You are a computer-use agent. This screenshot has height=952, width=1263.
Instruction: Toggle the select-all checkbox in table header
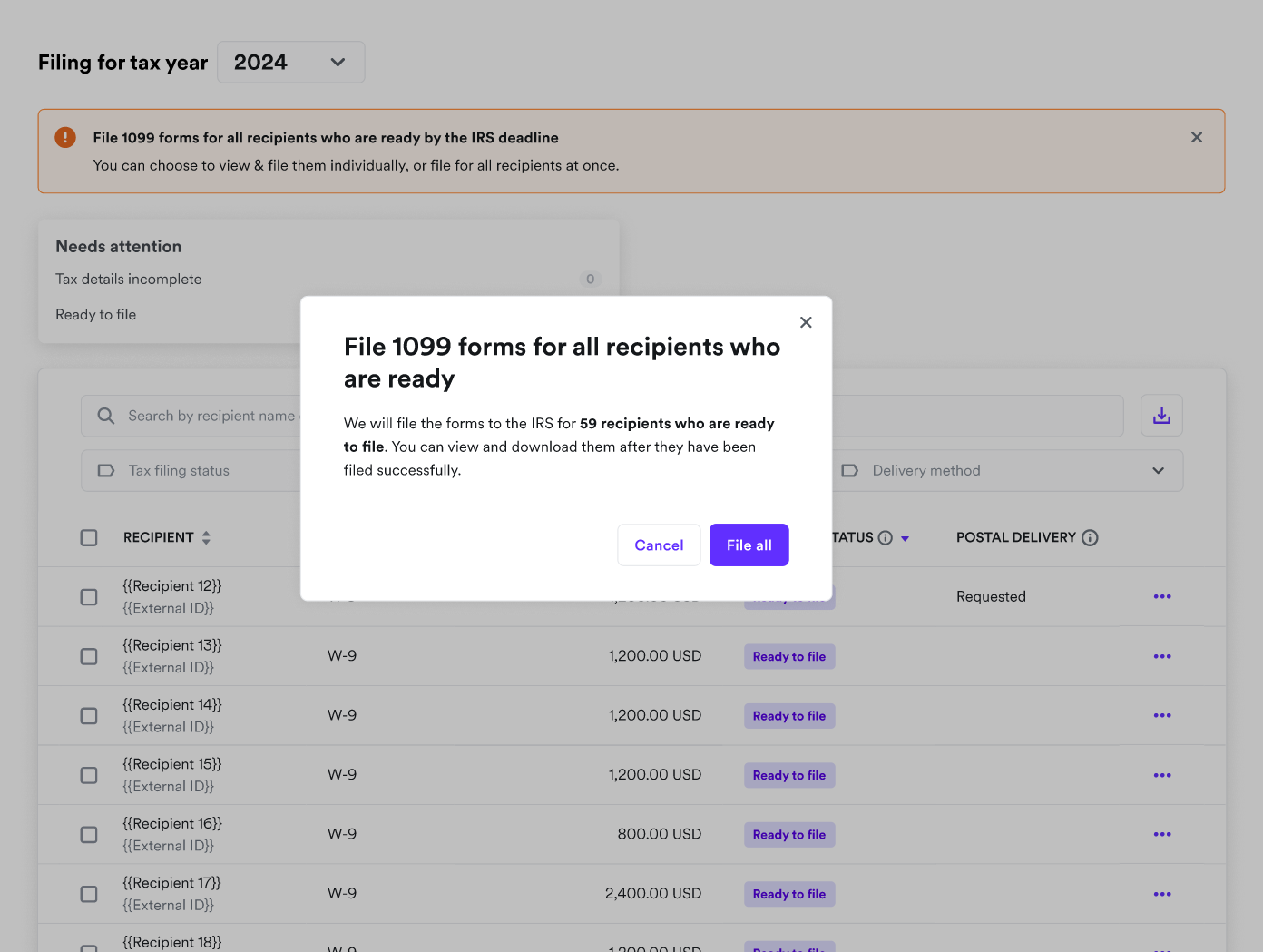click(88, 537)
